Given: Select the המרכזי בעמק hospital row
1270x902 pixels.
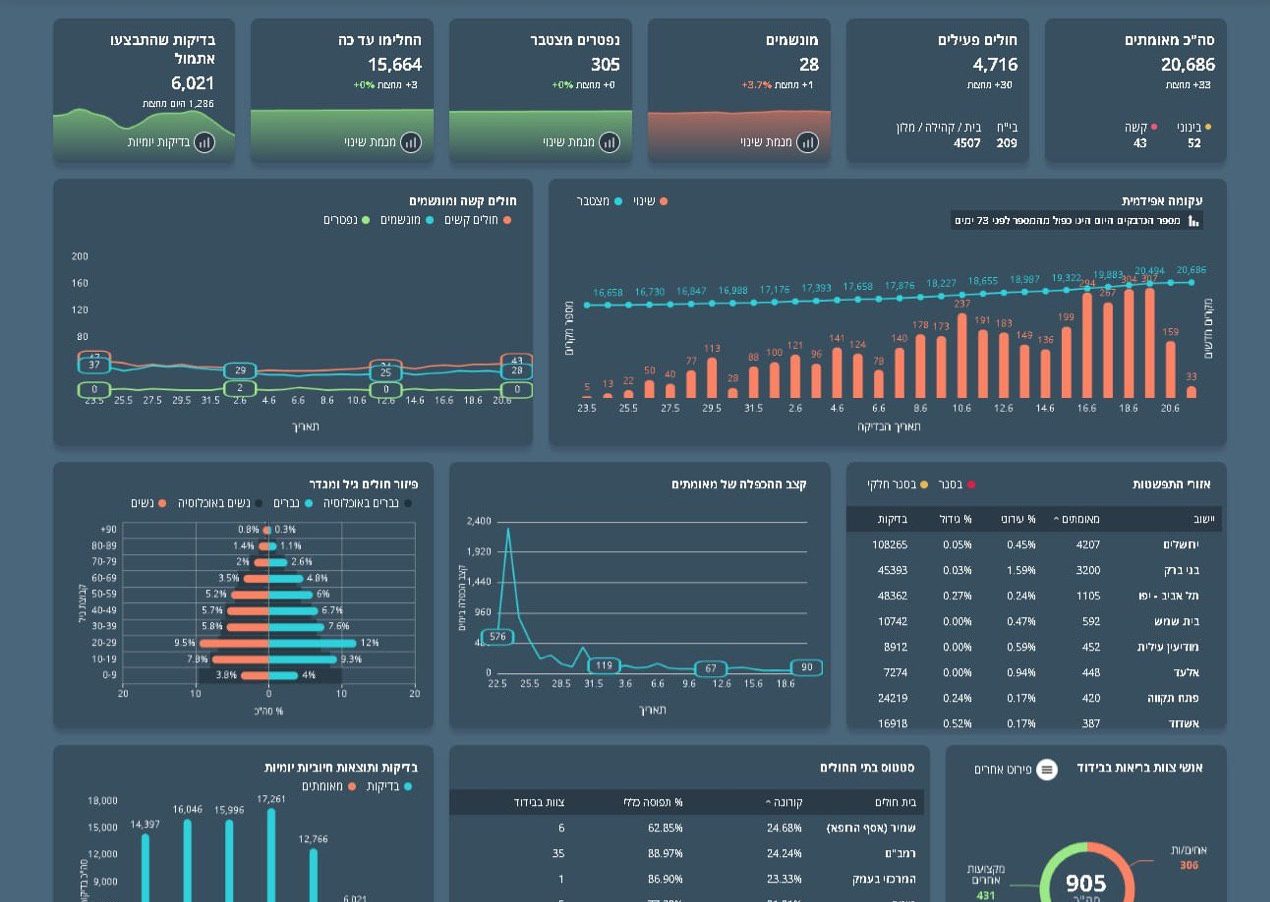Looking at the screenshot, I should tap(687, 880).
